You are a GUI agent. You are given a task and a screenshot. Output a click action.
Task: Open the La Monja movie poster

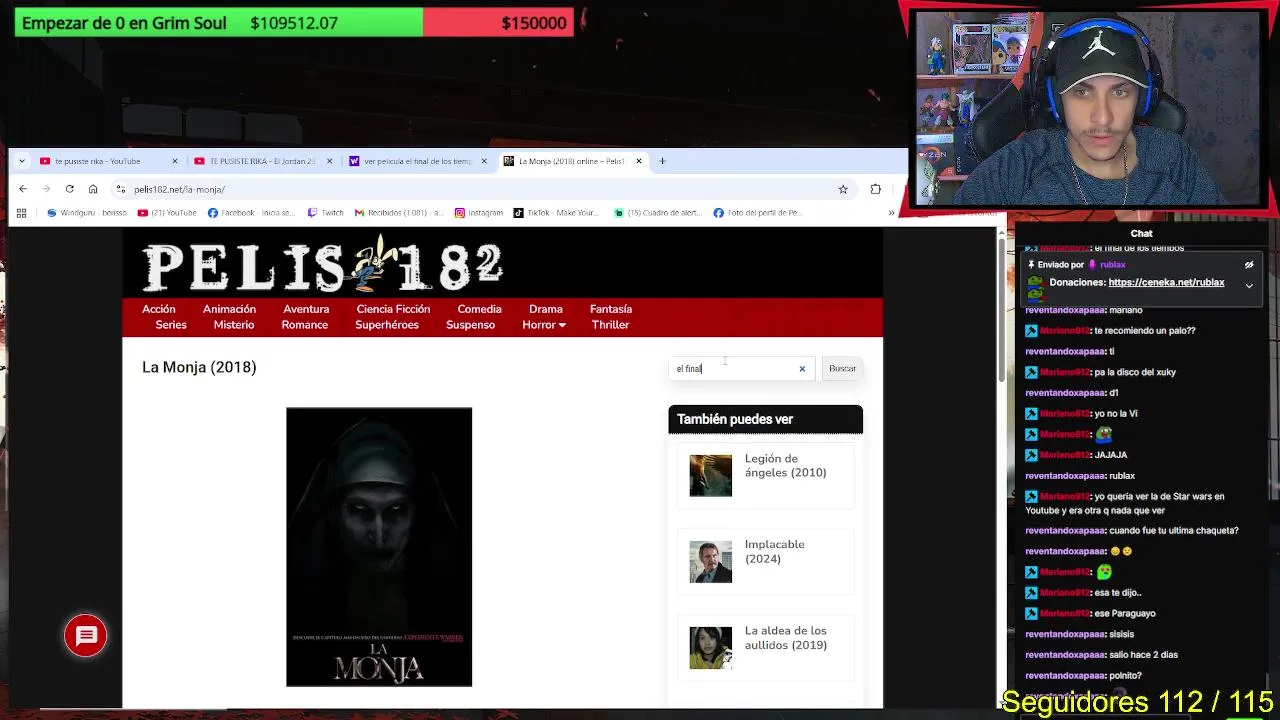click(379, 547)
